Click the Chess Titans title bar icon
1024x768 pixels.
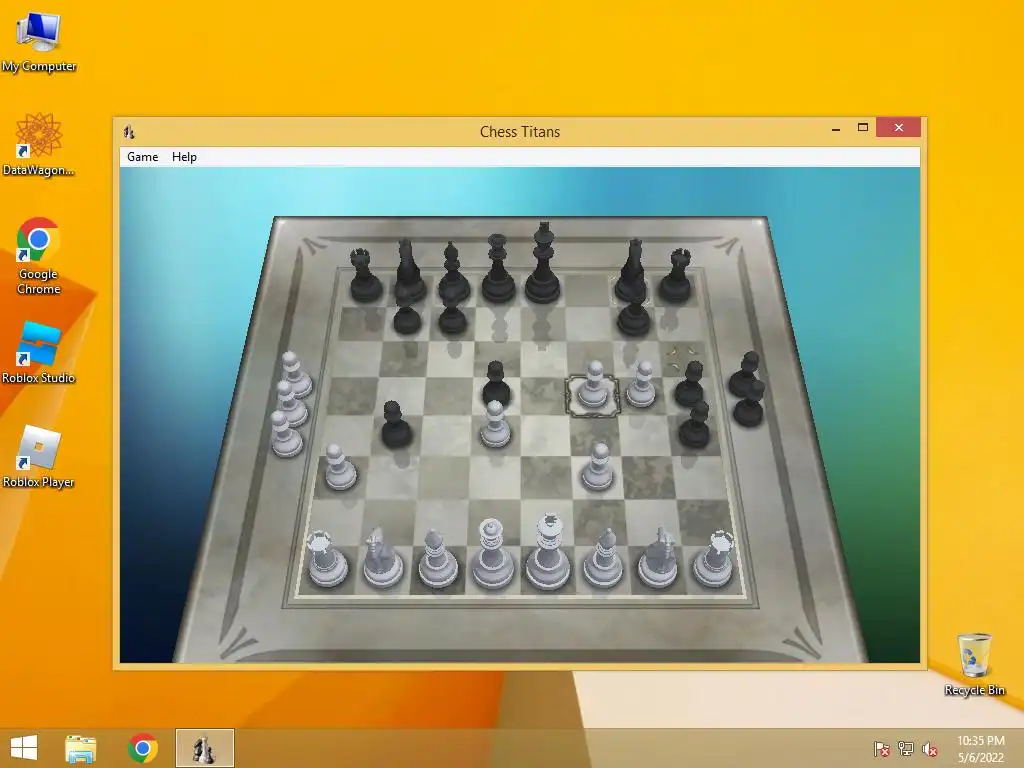[129, 132]
